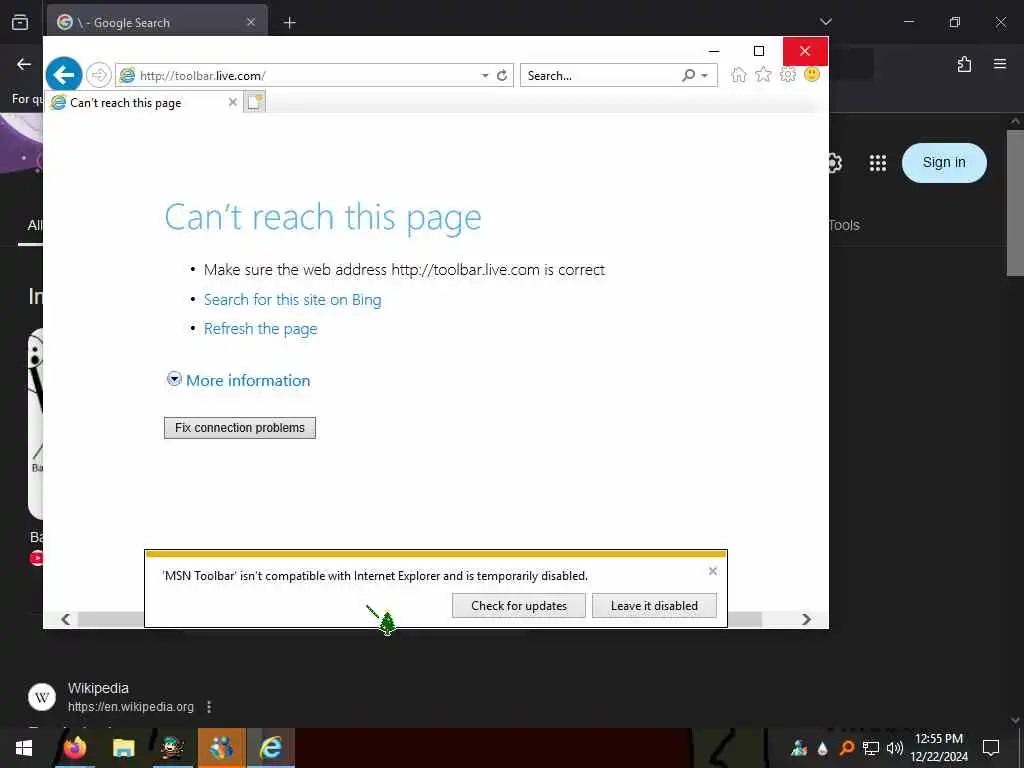Maximize the Internet Explorer window

tap(759, 51)
